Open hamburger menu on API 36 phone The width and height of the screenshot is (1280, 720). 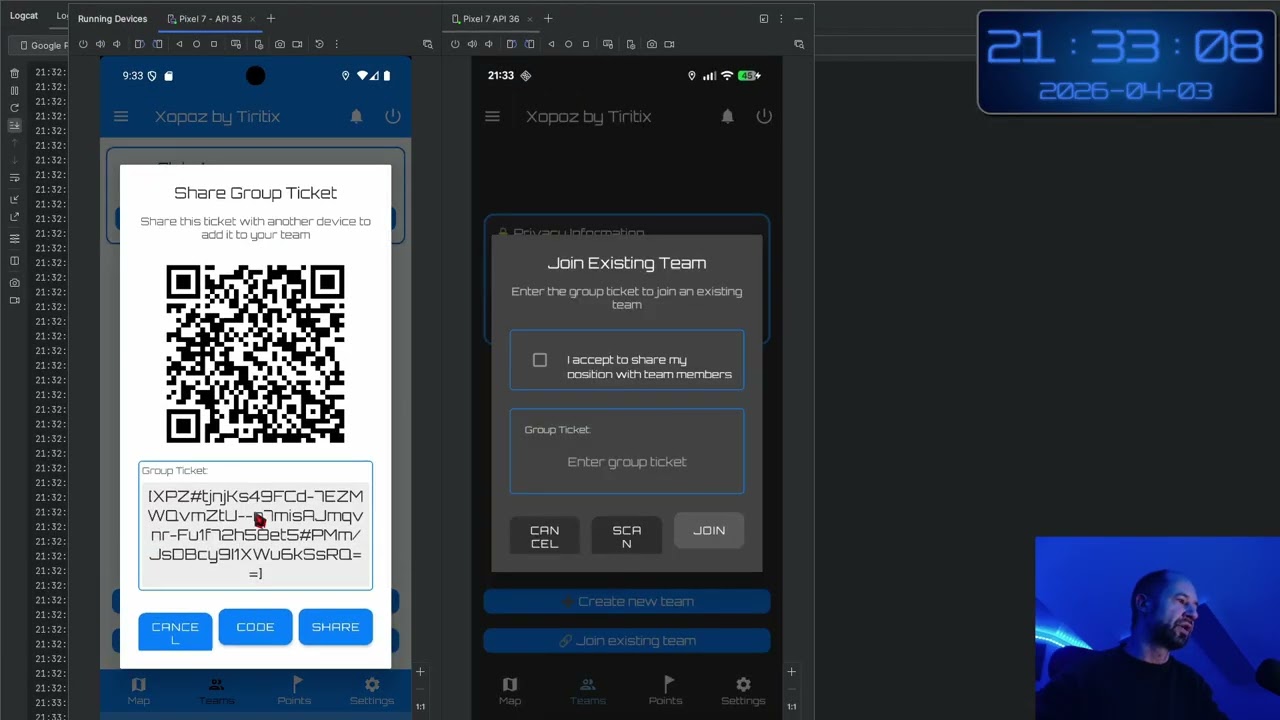492,117
